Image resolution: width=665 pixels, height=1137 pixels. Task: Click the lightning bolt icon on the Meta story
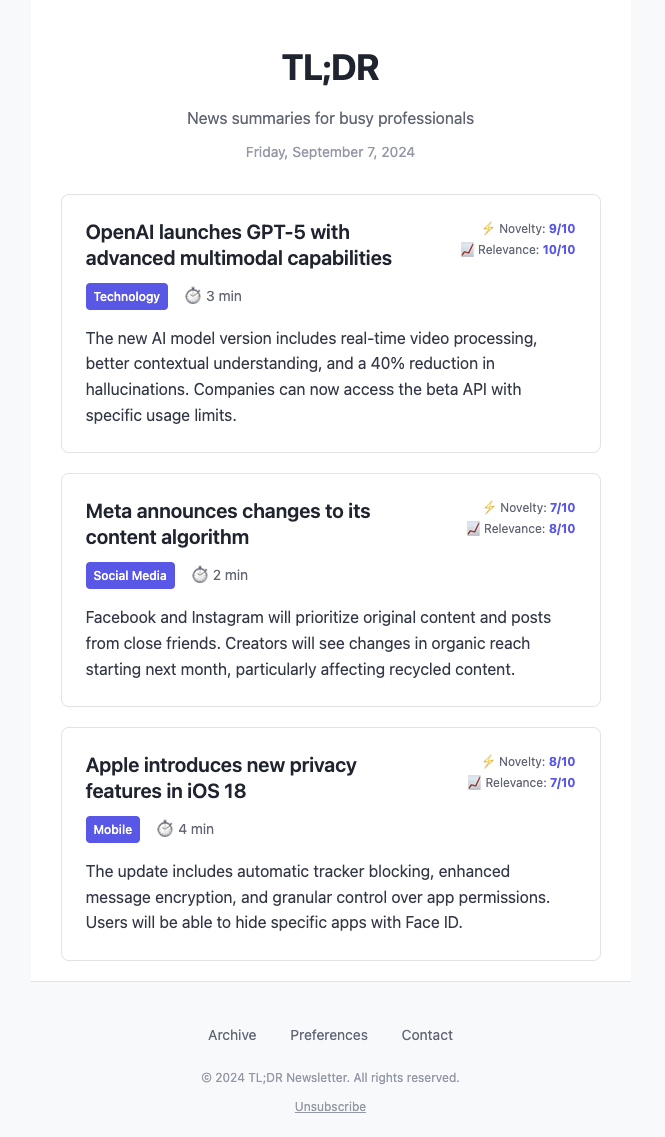(x=490, y=507)
